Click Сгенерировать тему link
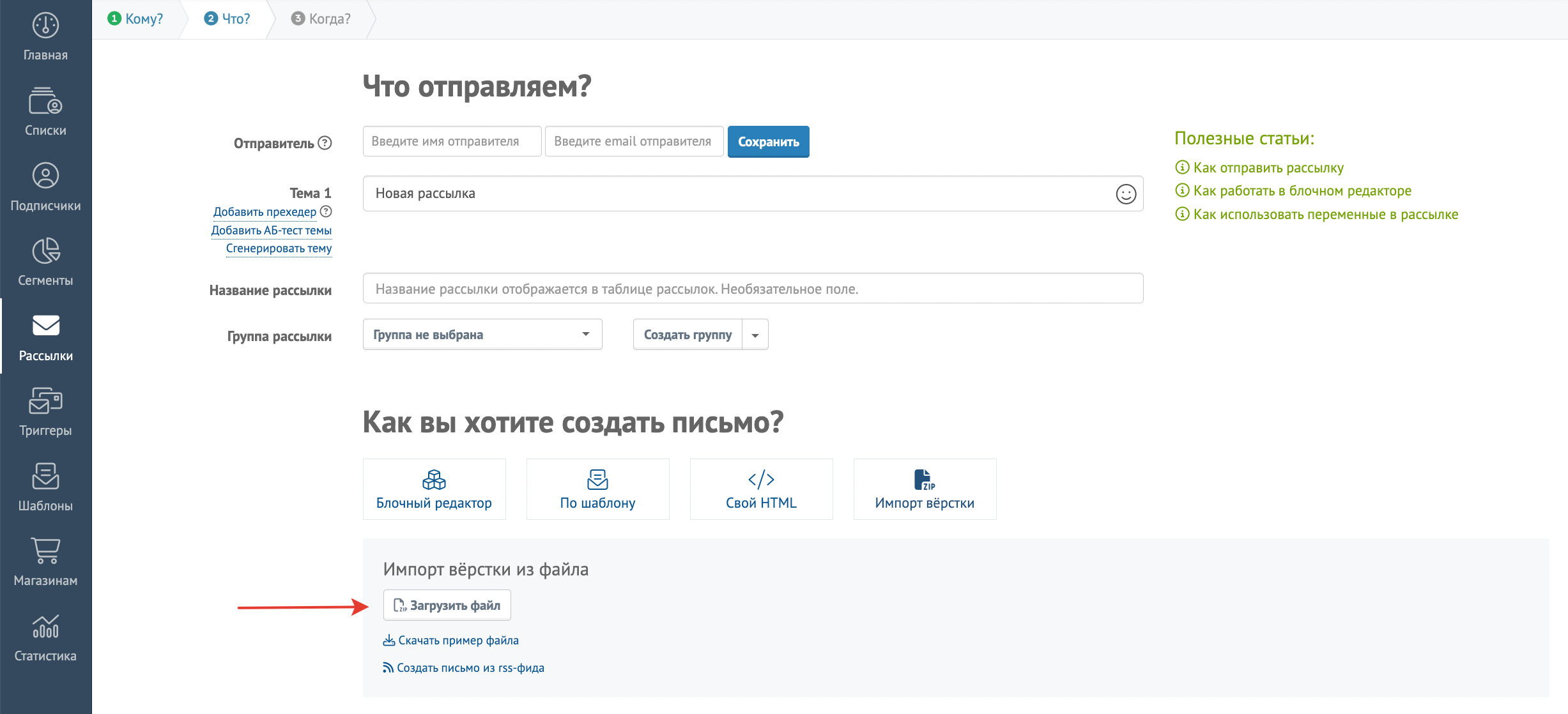1568x714 pixels. pos(279,248)
